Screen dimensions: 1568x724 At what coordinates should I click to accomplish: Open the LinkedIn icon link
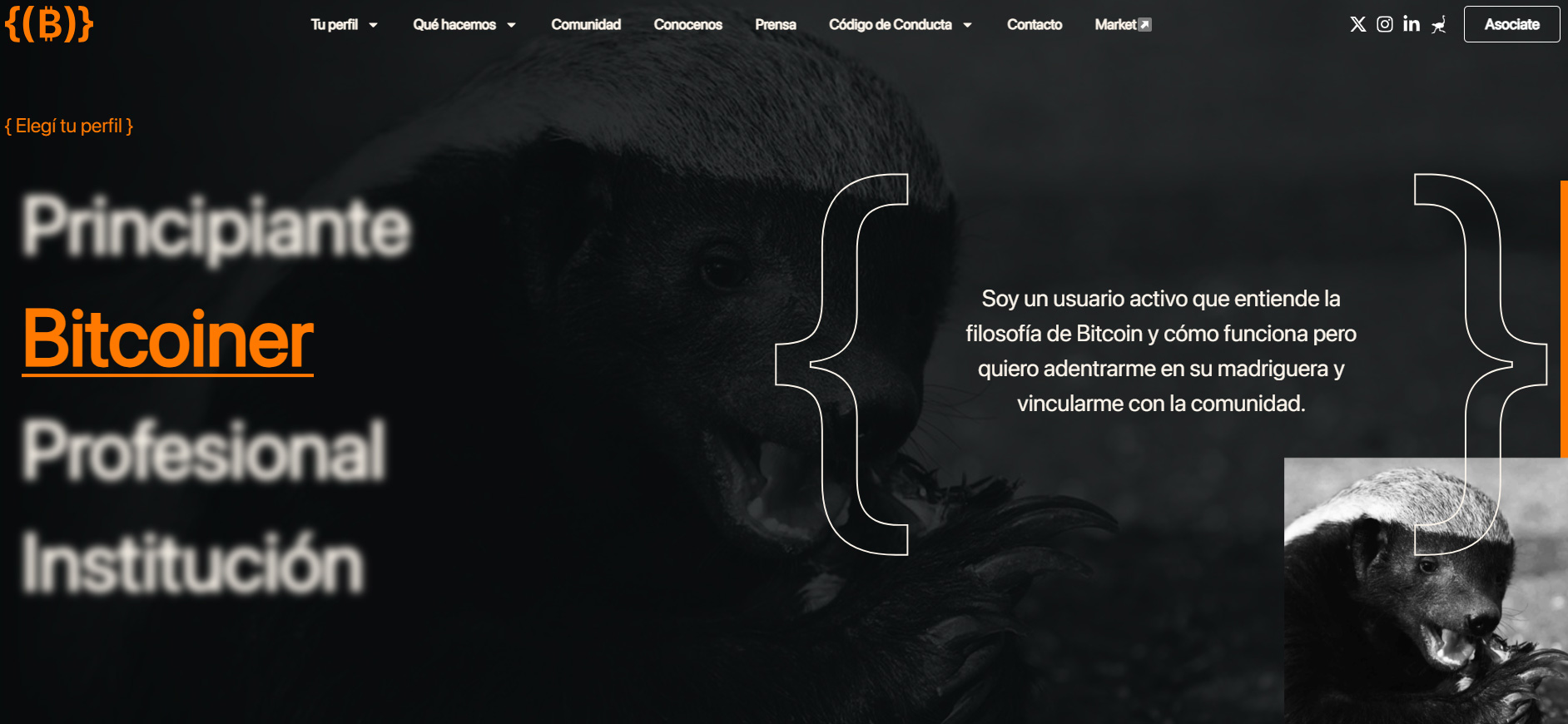pyautogui.click(x=1411, y=24)
